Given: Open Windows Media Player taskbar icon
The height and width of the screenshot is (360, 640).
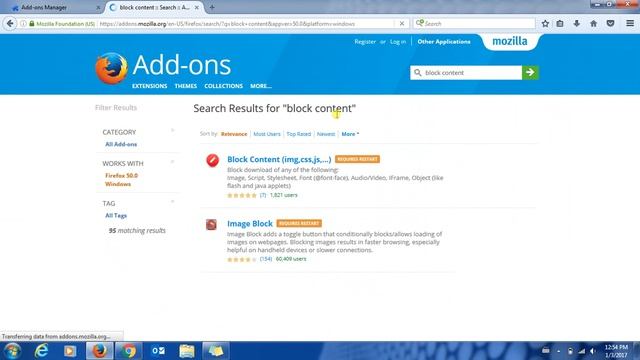Looking at the screenshot, I should click(x=69, y=351).
